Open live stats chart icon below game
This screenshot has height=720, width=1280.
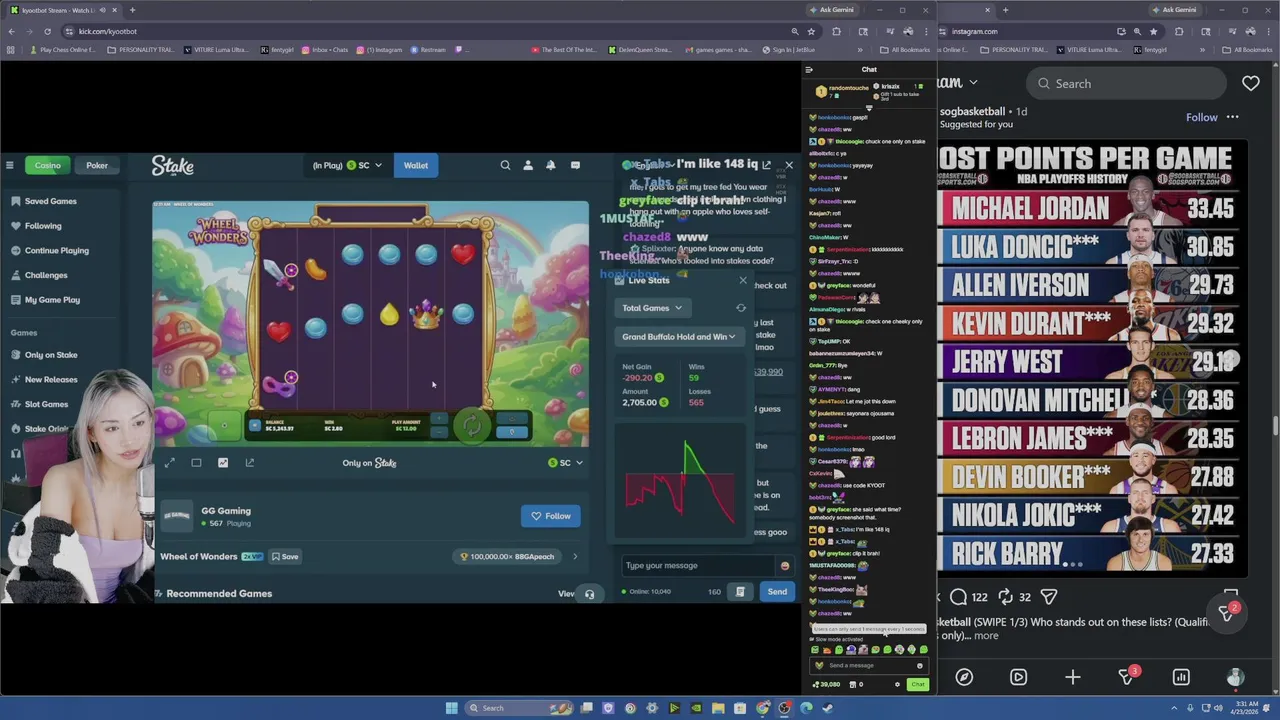pyautogui.click(x=223, y=462)
